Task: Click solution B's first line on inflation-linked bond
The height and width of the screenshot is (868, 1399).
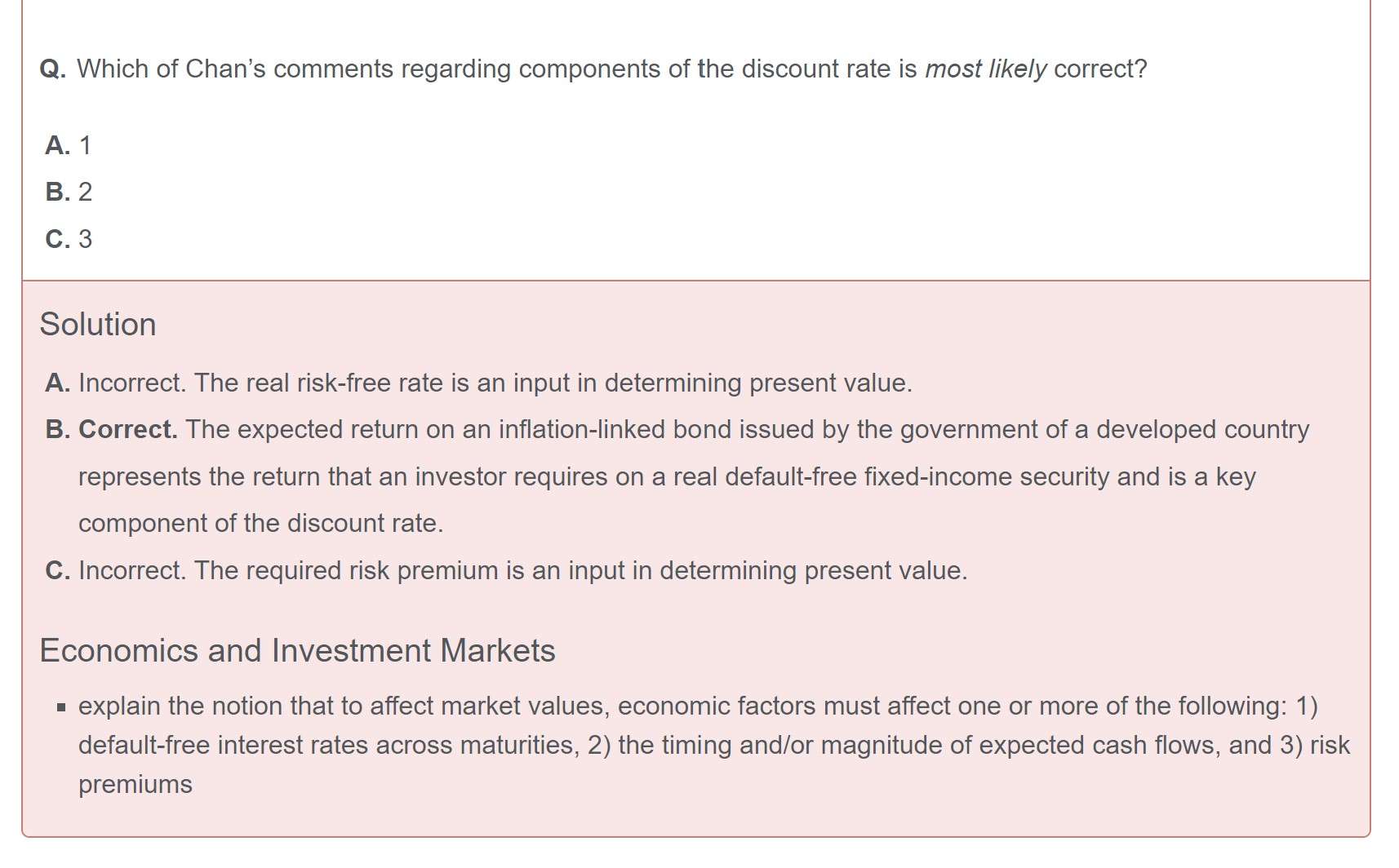Action: coord(747,430)
